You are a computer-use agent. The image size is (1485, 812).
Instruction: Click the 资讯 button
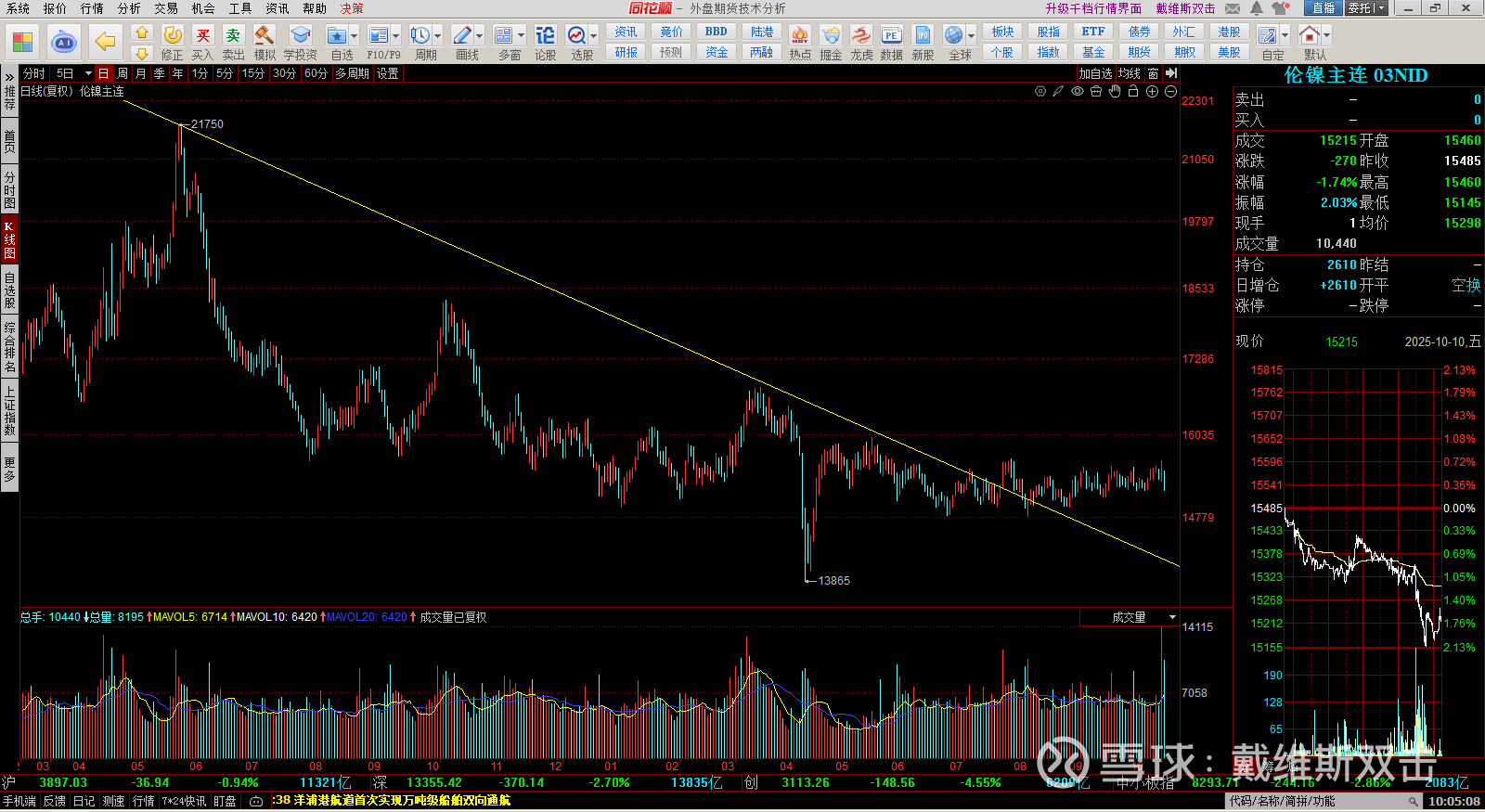click(626, 32)
